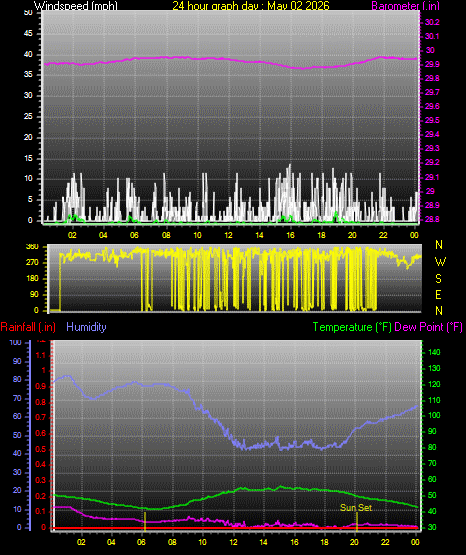Click the yellow sunrise marker line near 06
Screen dimensions: 466x555
coord(145,521)
